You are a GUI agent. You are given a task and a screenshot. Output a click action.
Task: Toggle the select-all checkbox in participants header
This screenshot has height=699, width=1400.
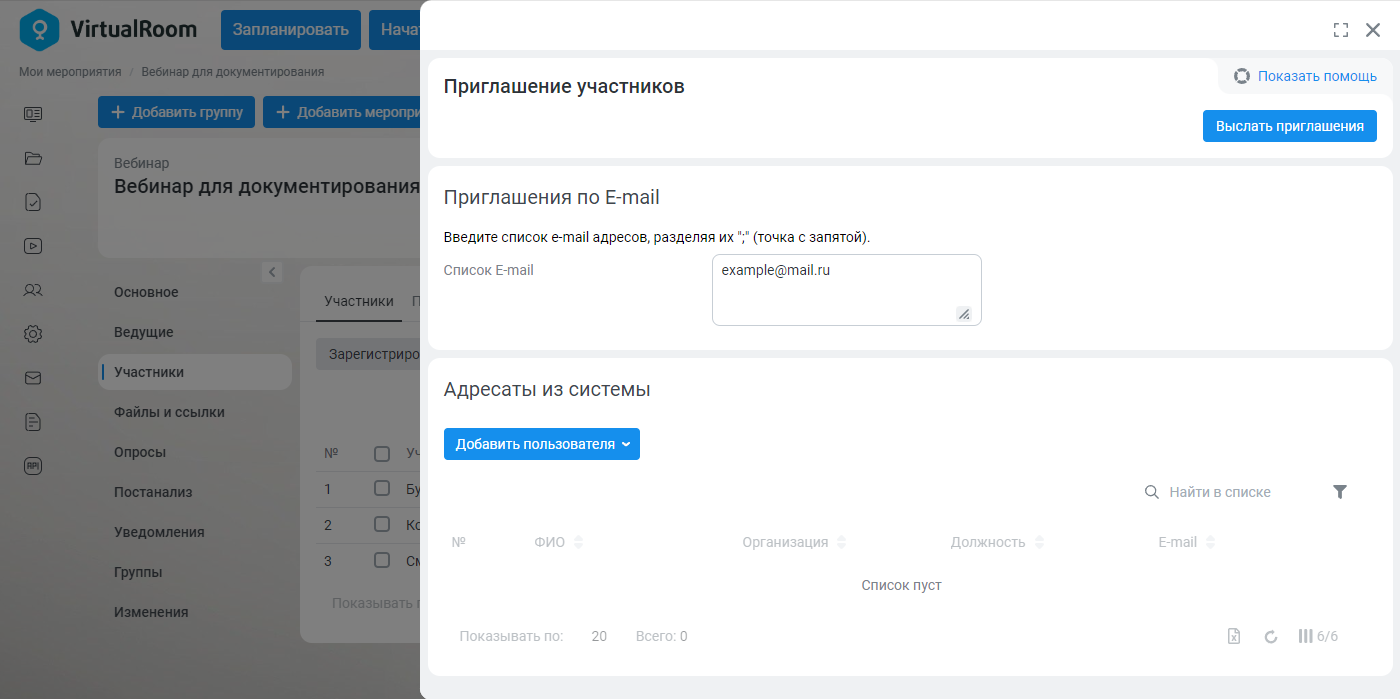click(382, 454)
